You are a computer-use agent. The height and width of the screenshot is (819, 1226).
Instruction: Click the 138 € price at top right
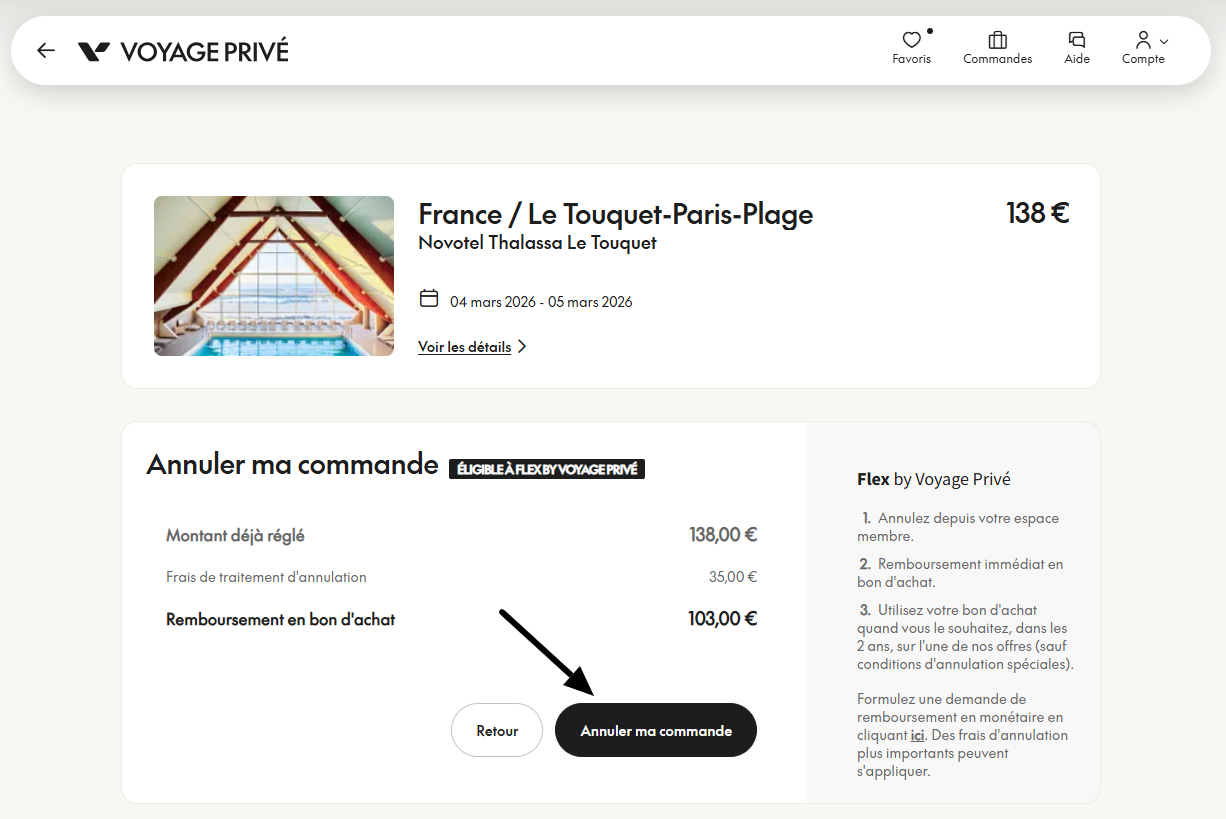1037,213
